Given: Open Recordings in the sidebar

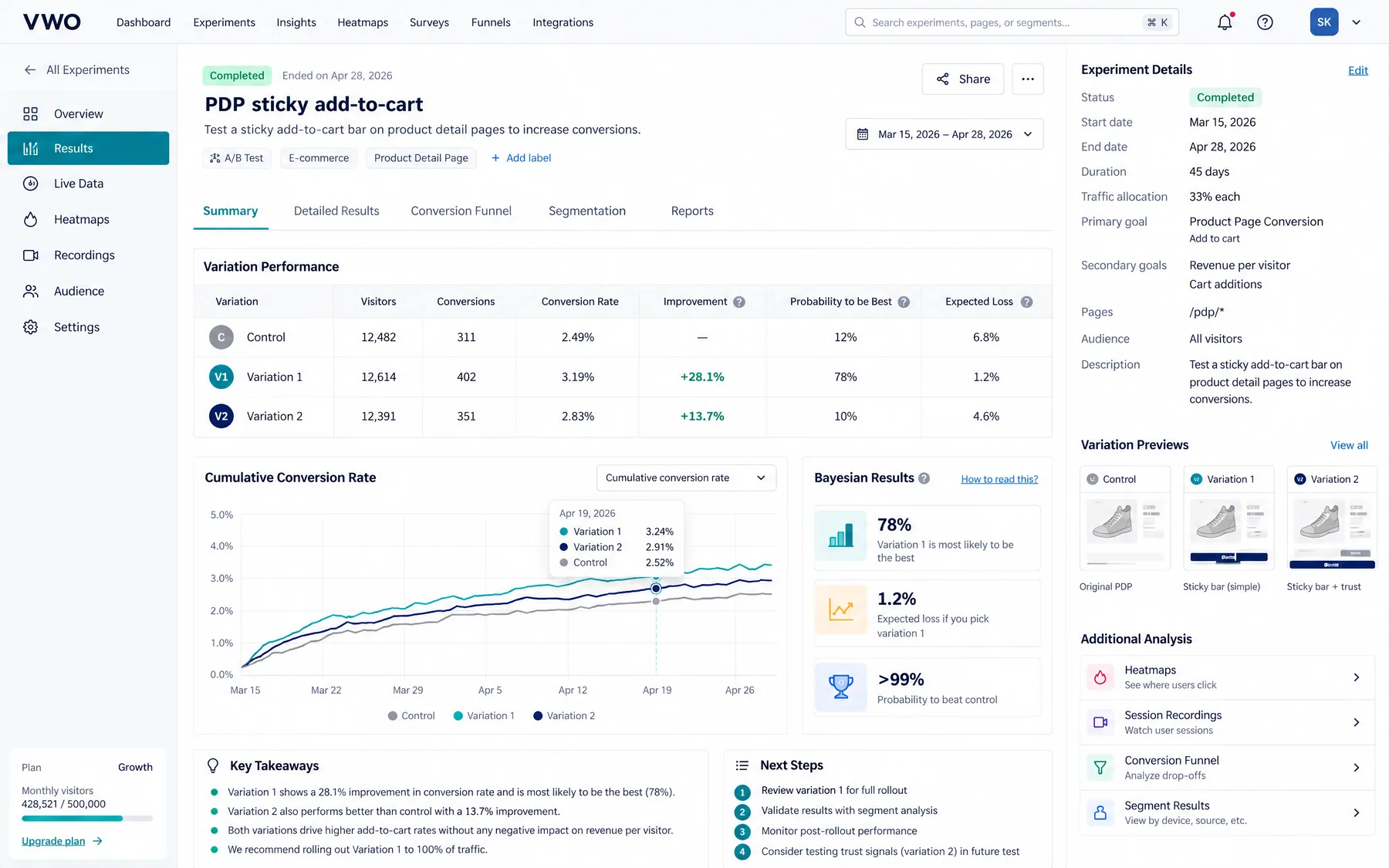Looking at the screenshot, I should click(88, 255).
